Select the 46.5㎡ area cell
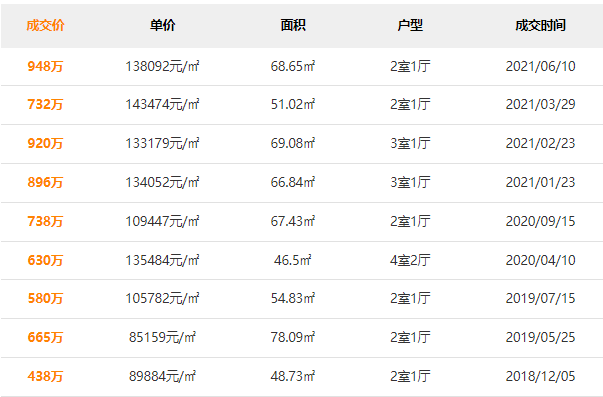 [x=293, y=260]
